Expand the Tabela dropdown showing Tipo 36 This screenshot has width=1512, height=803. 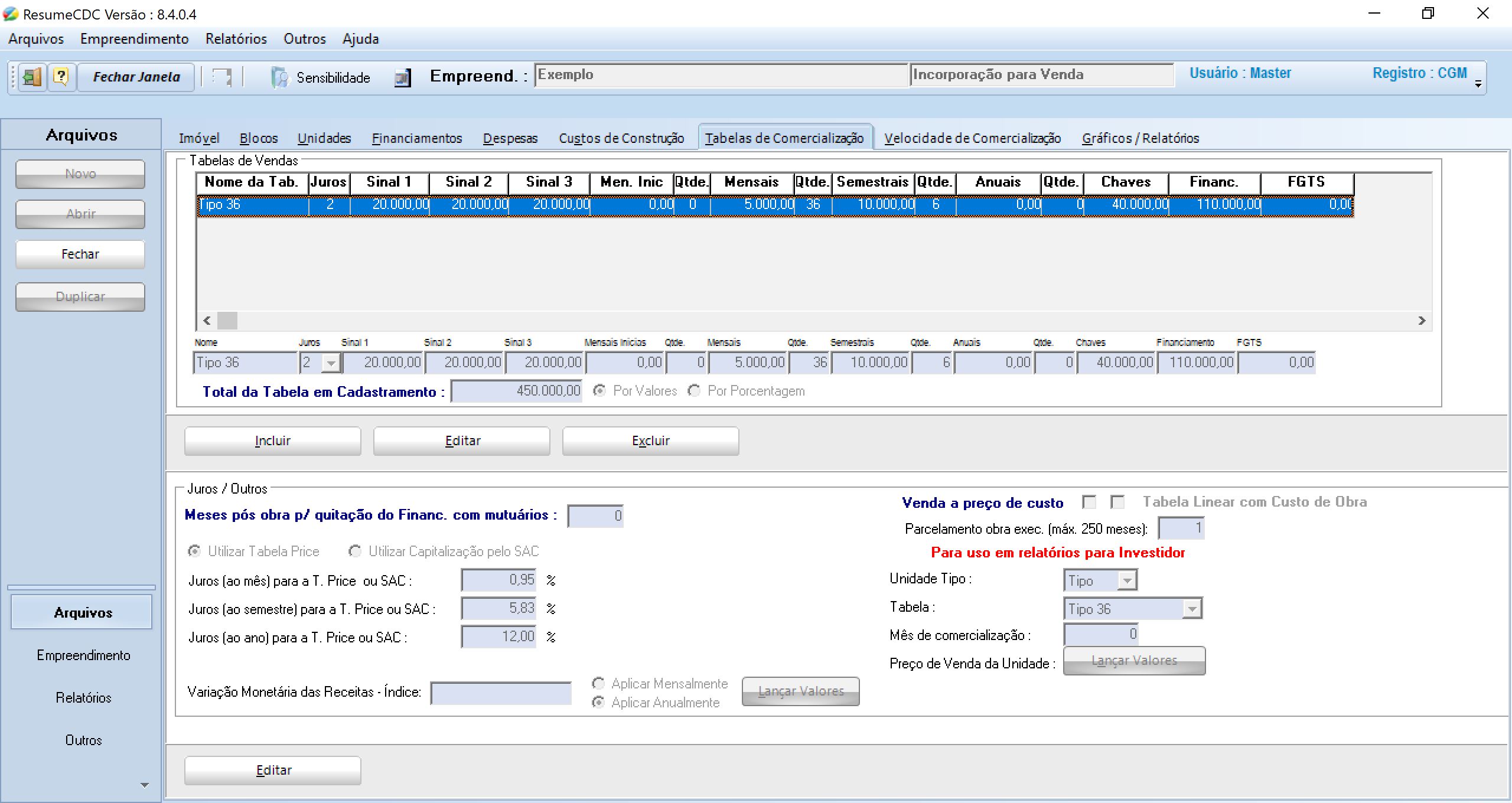(1192, 609)
